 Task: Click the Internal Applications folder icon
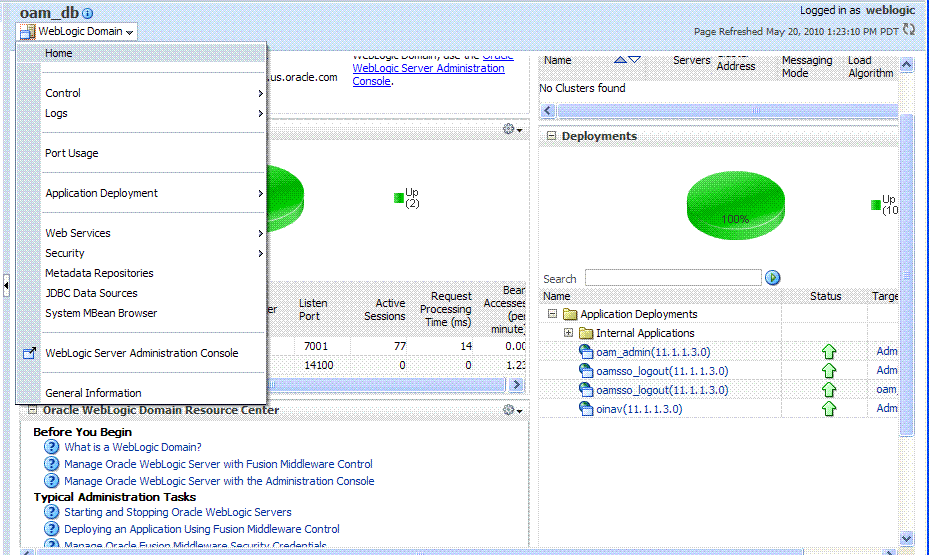click(586, 333)
